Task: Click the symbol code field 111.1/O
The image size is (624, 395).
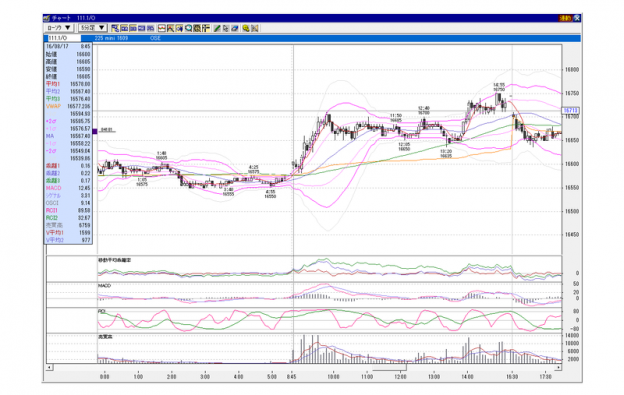Action: click(x=64, y=38)
